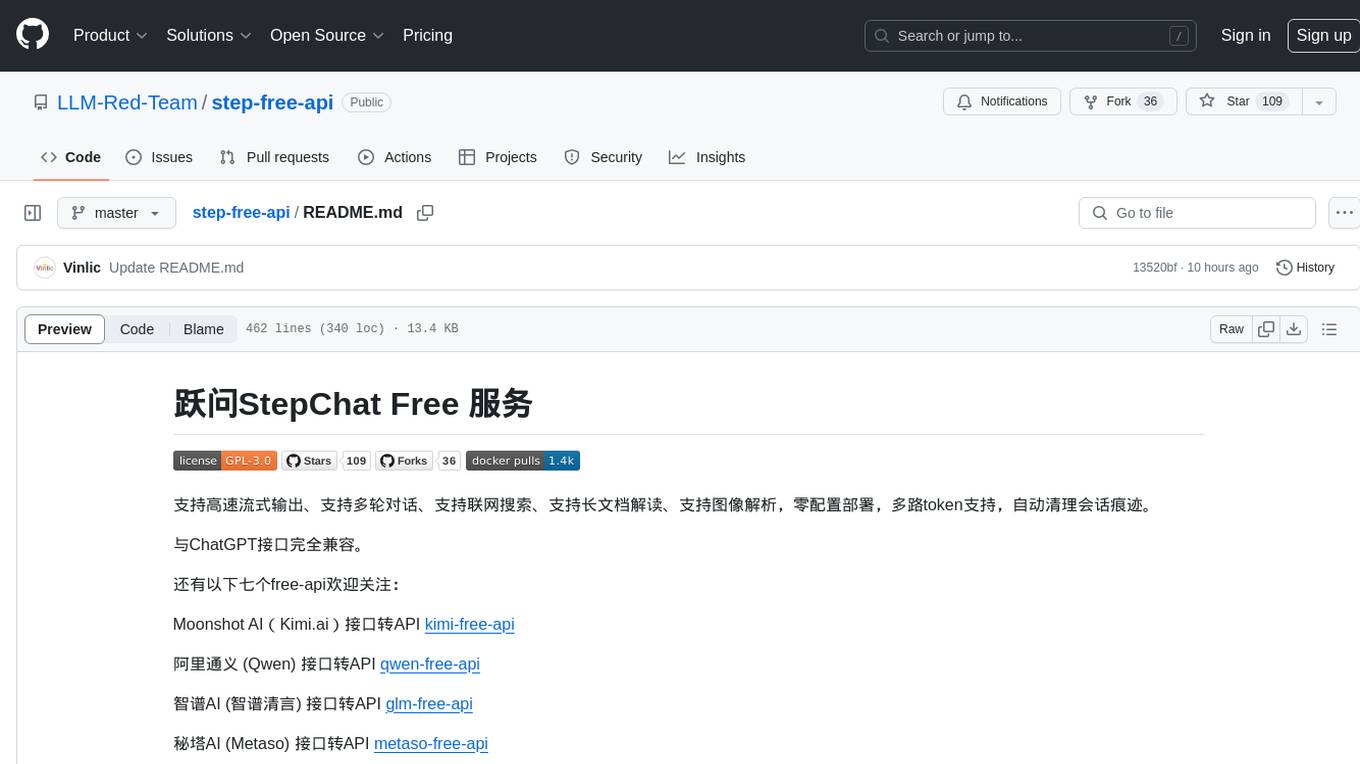Switch to the Issues tab
The image size is (1360, 764).
[x=159, y=157]
